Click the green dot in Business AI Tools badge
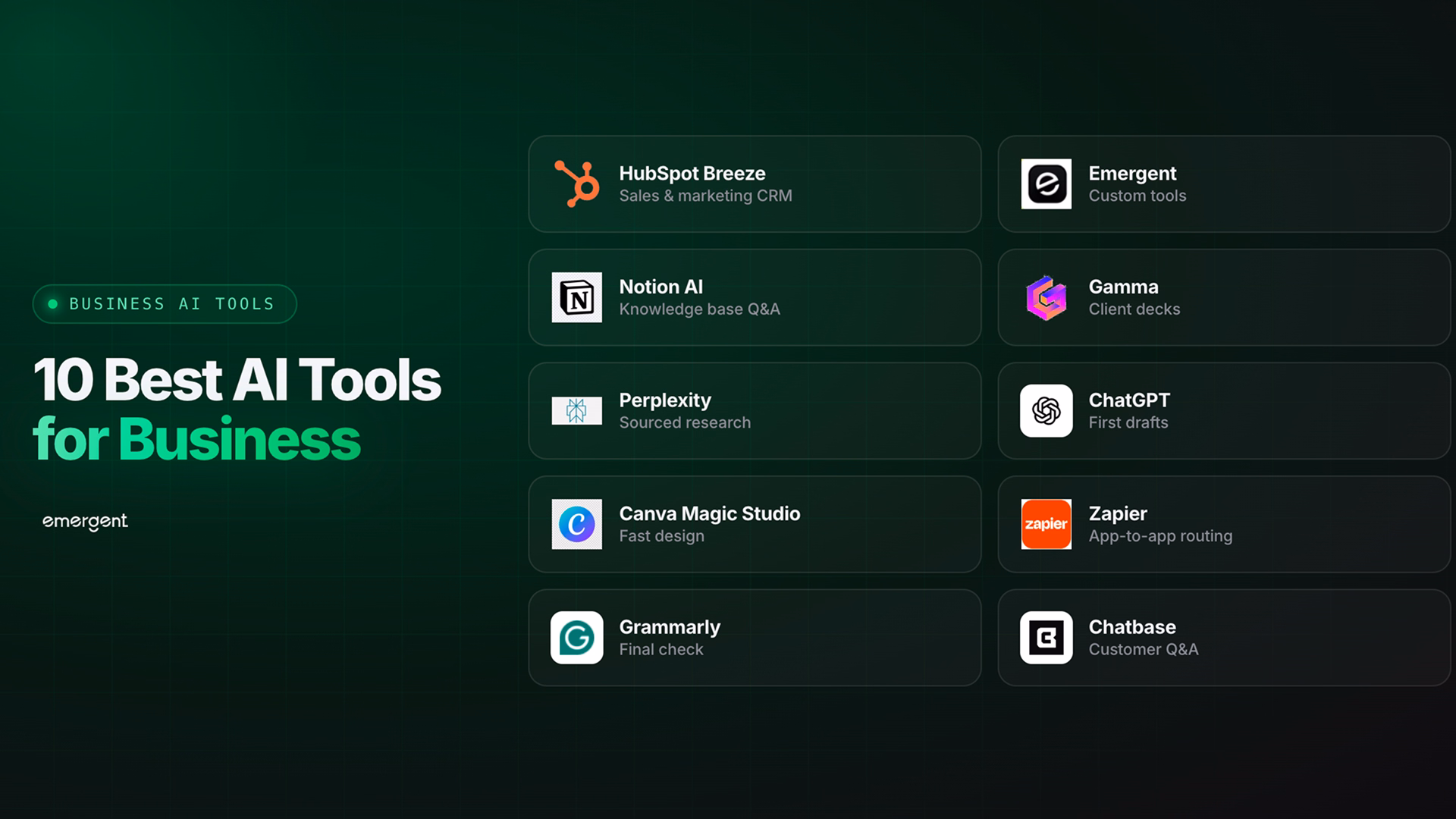Image resolution: width=1456 pixels, height=819 pixels. point(53,304)
